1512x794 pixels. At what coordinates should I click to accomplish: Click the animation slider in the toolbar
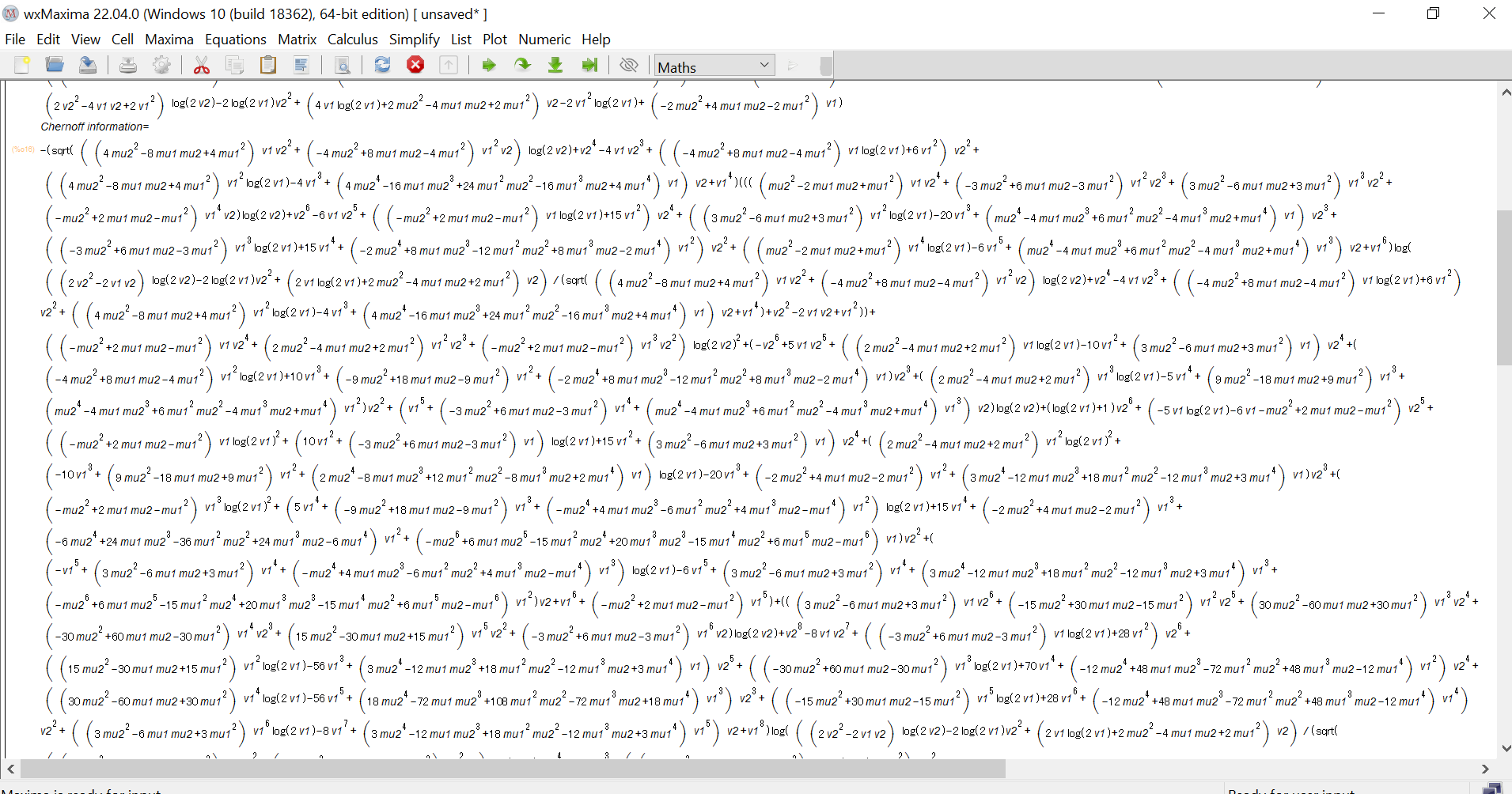coord(826,66)
